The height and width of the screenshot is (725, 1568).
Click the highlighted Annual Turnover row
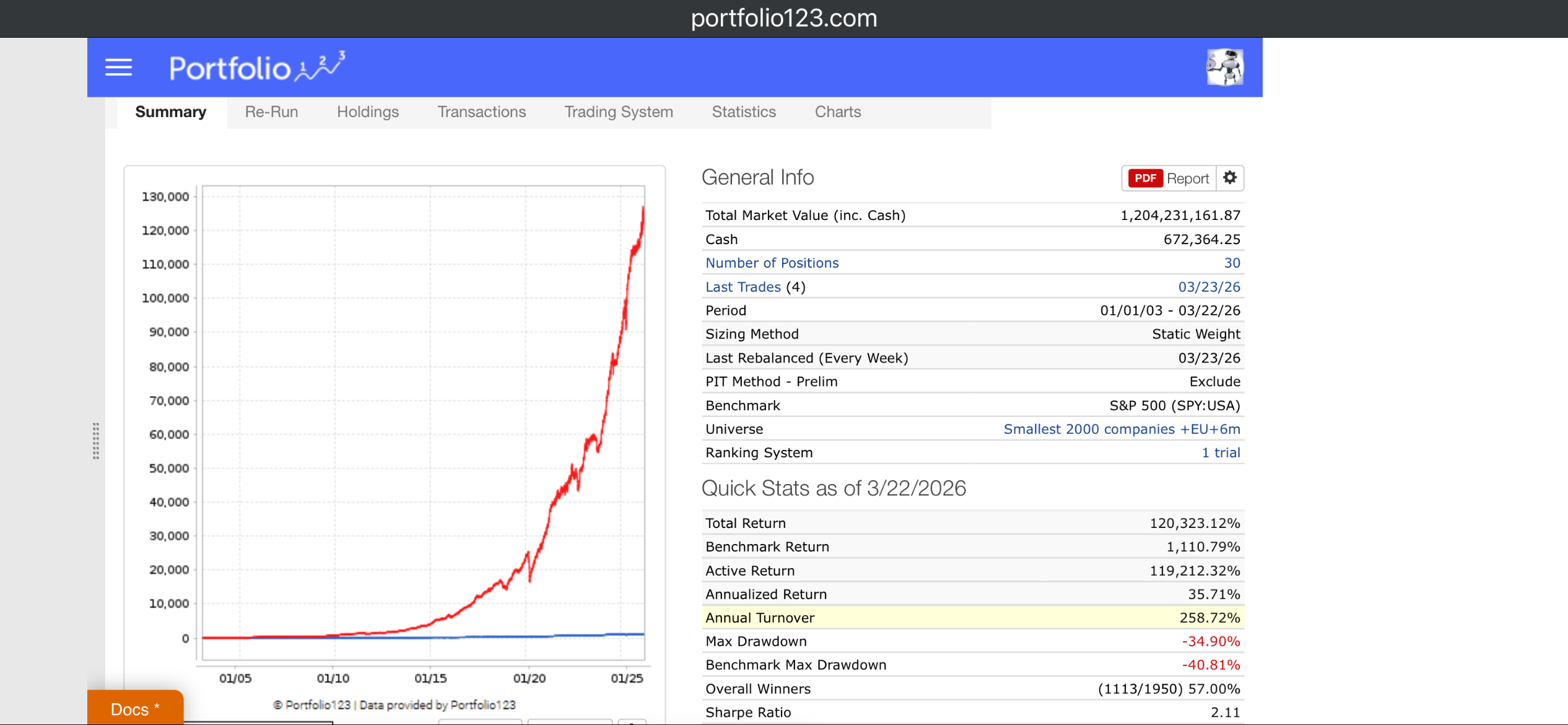(972, 618)
